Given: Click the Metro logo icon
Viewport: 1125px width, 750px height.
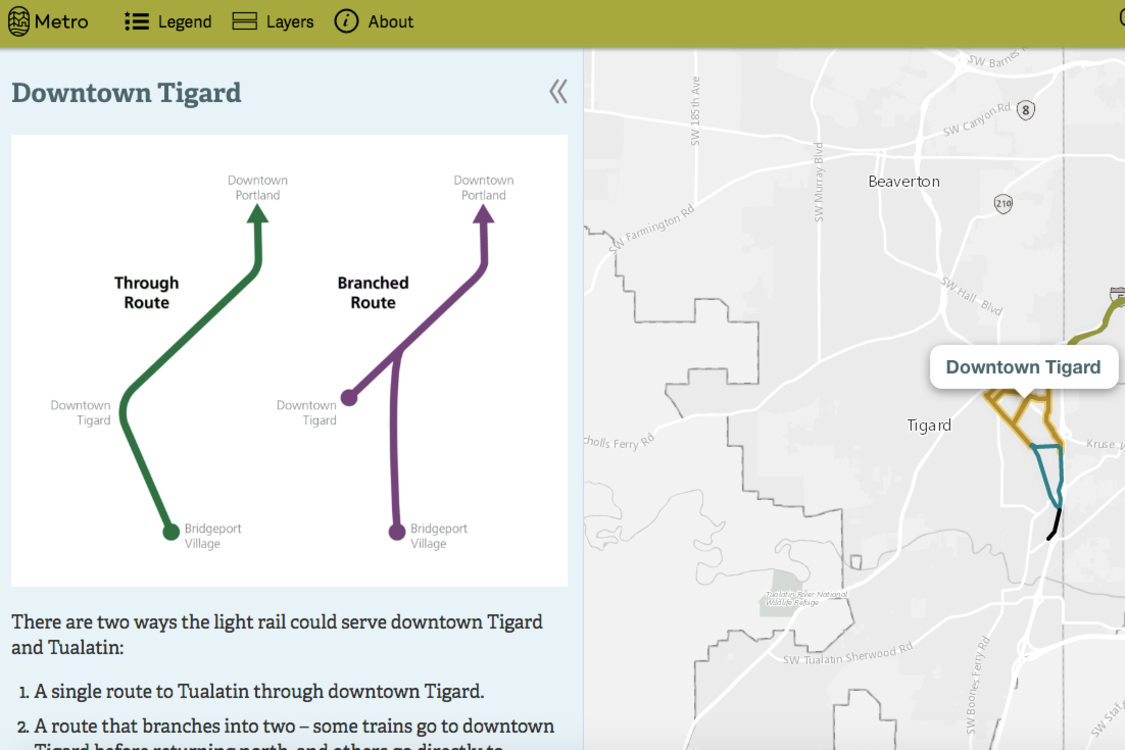Looking at the screenshot, I should tap(19, 22).
